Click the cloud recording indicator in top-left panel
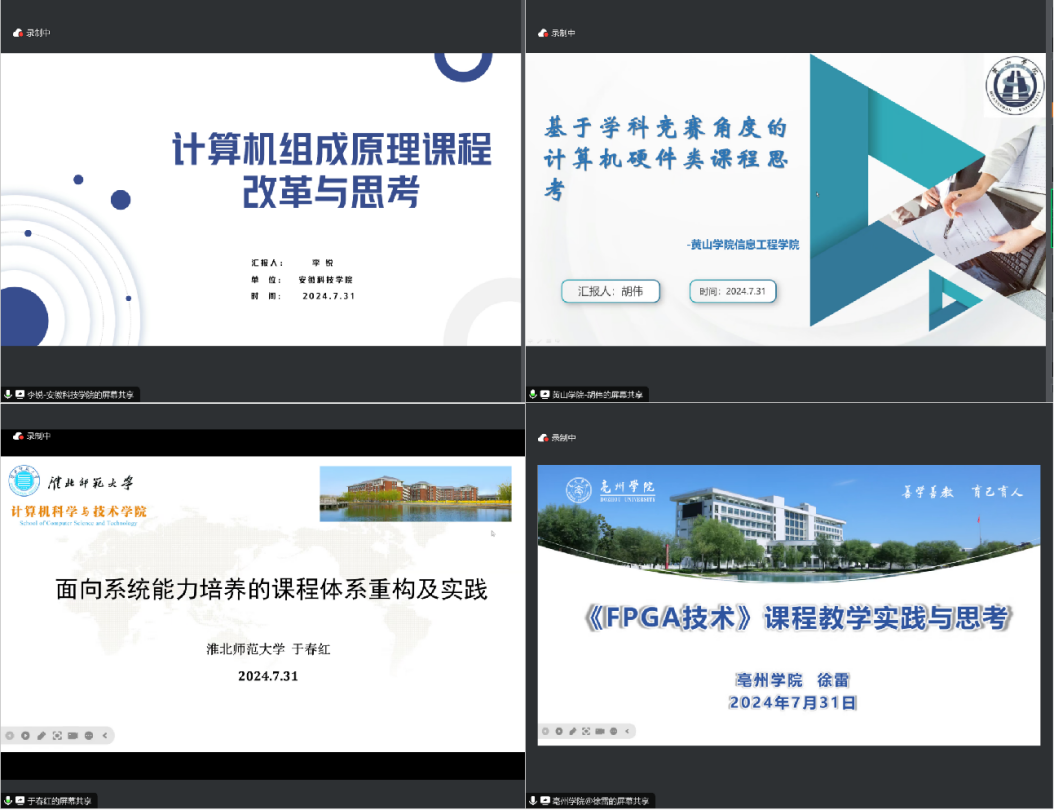The width and height of the screenshot is (1054, 810). tap(18, 33)
